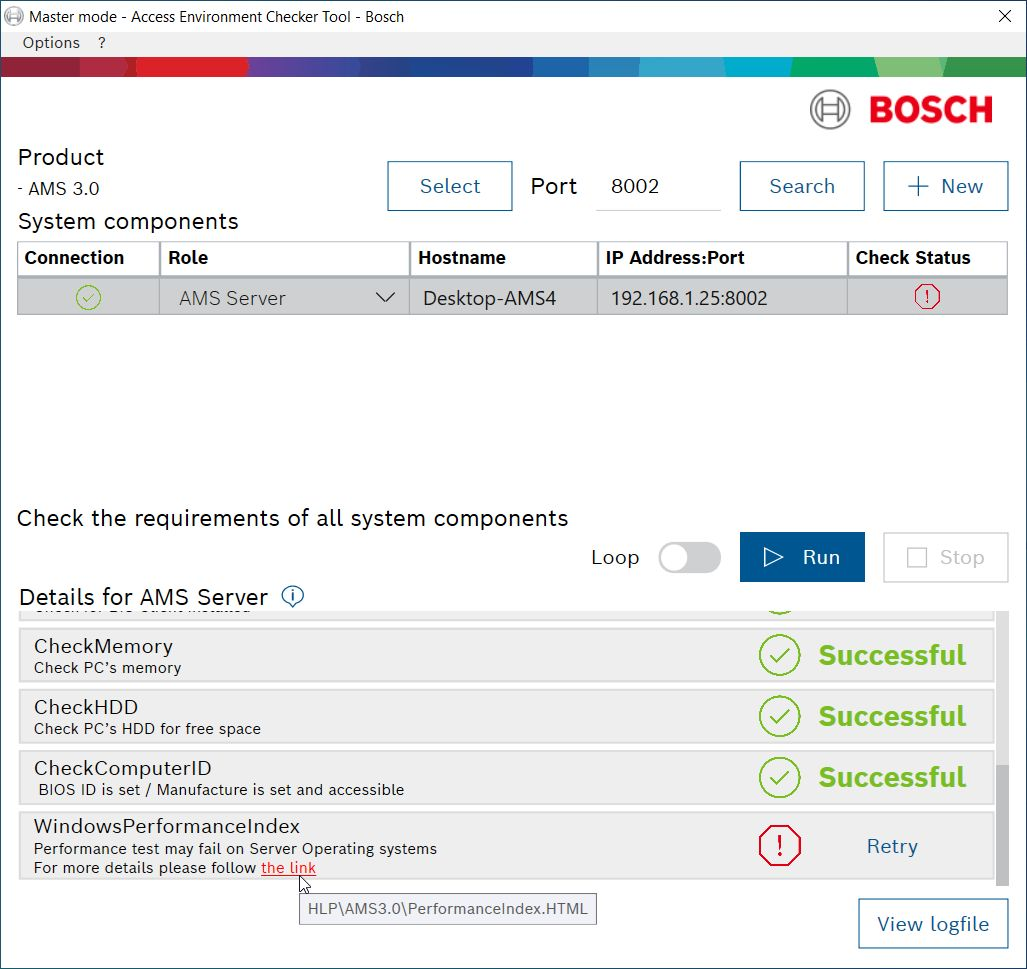Open the ? help menu

click(102, 43)
